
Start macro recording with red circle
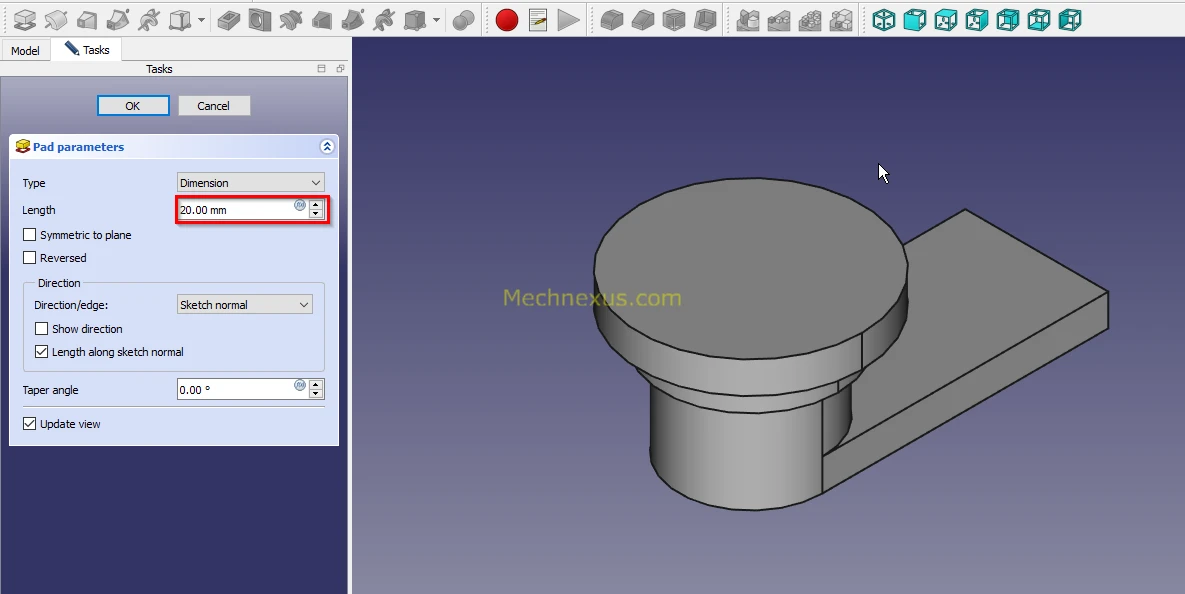point(507,19)
